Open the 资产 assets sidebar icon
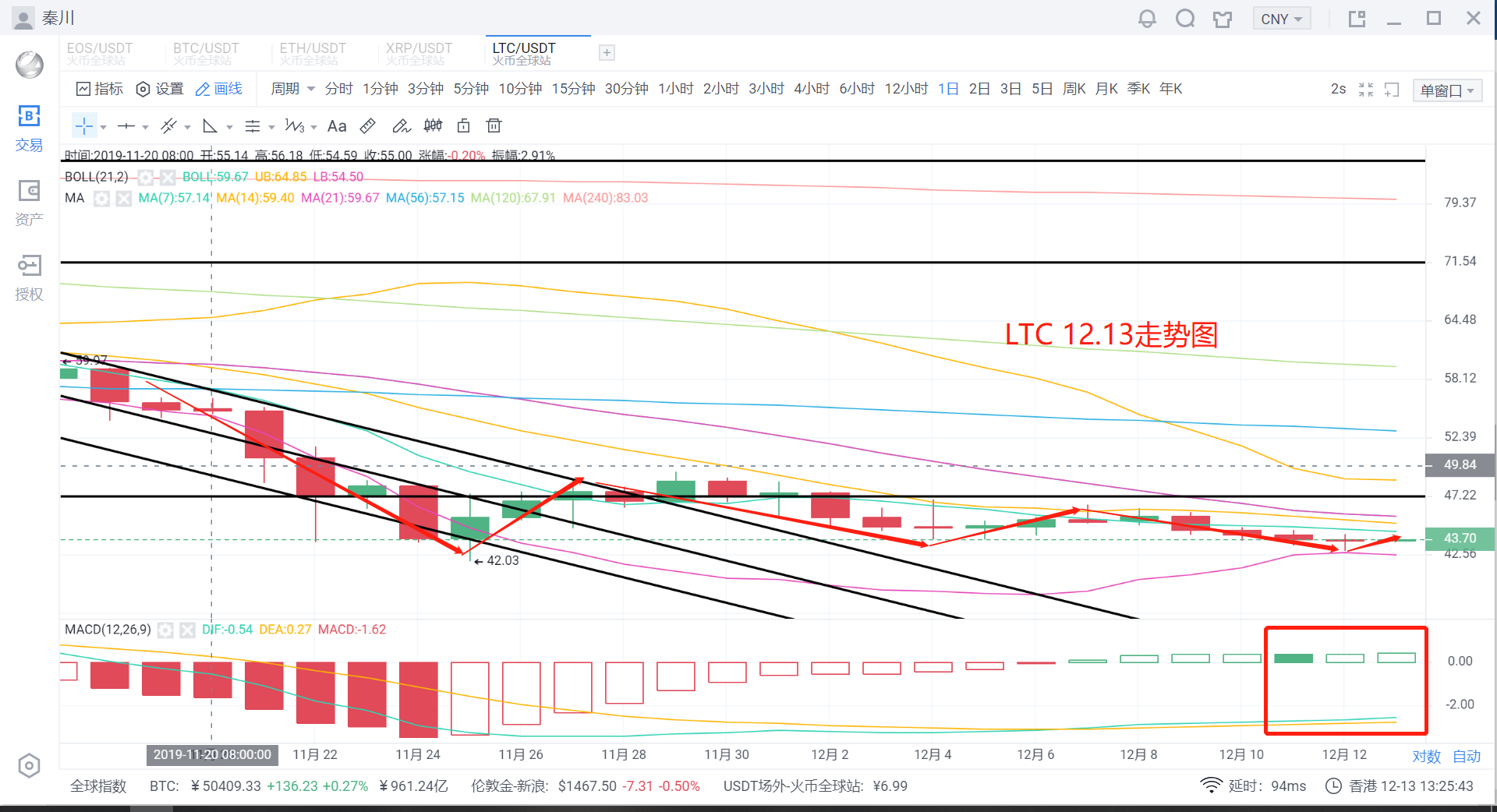The image size is (1497, 812). pyautogui.click(x=29, y=203)
